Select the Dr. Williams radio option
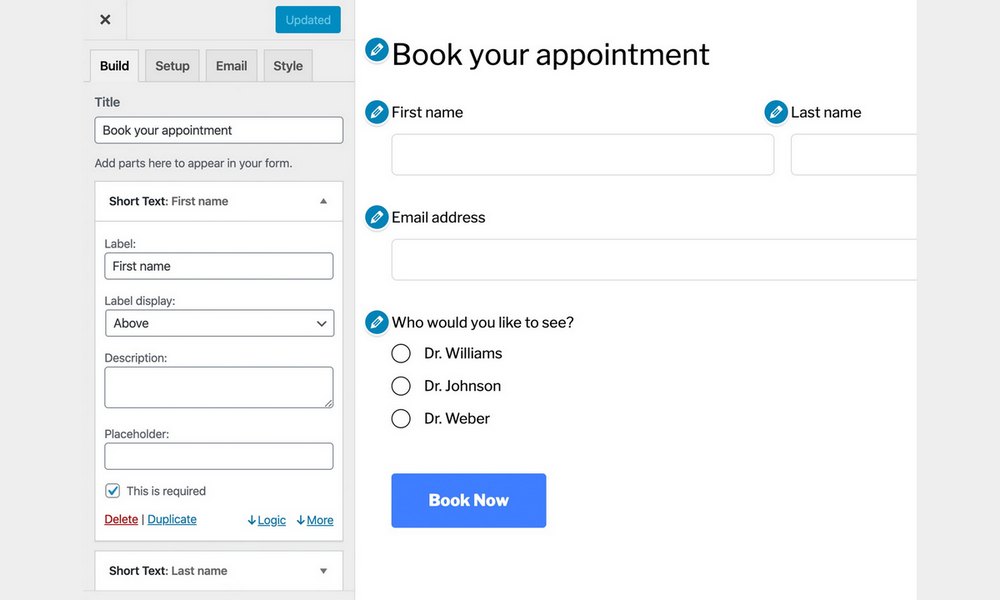Screen dimensions: 1000x600 tap(401, 353)
